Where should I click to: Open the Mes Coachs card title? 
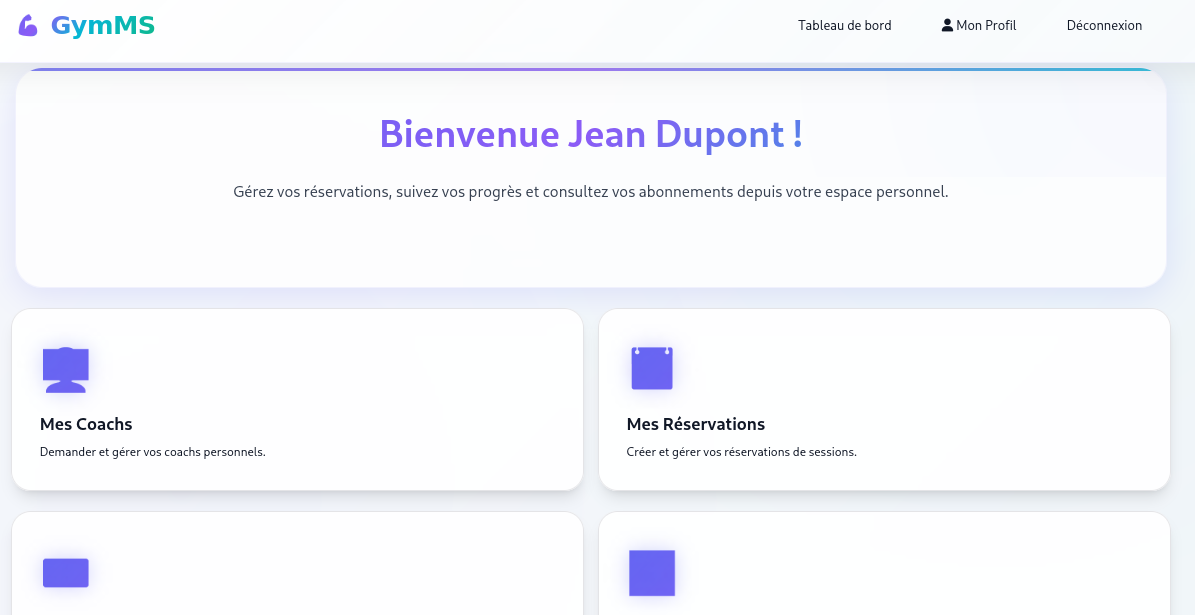click(86, 424)
